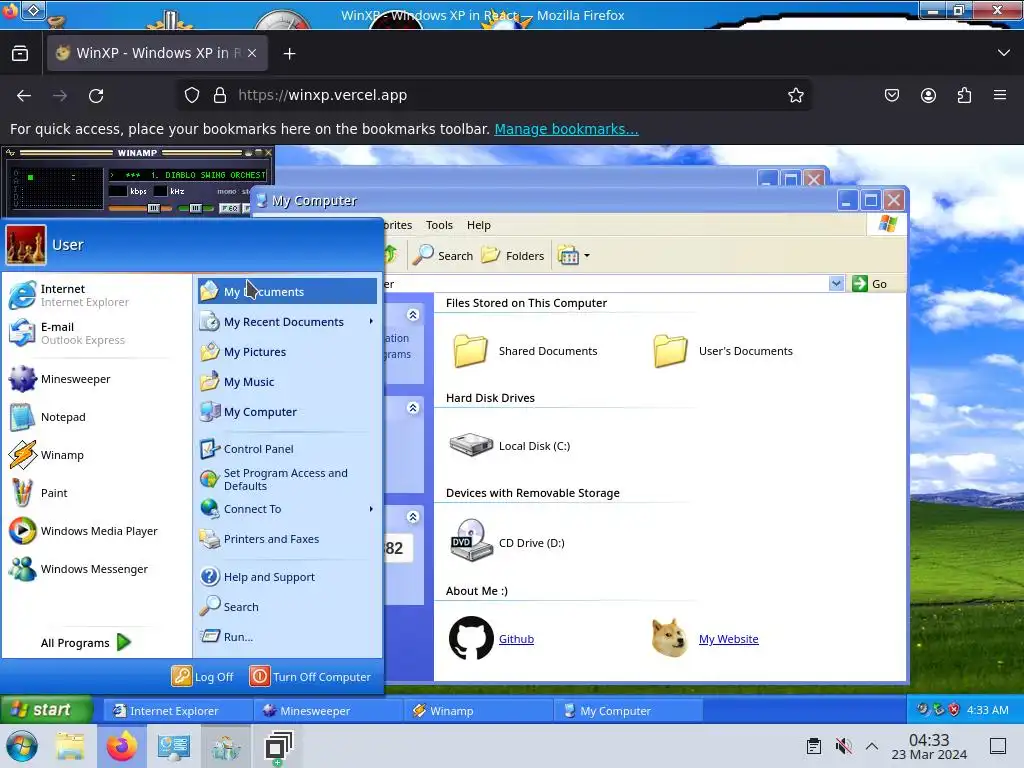This screenshot has width=1024, height=768.
Task: Bookmark this page with star icon
Action: coord(795,95)
